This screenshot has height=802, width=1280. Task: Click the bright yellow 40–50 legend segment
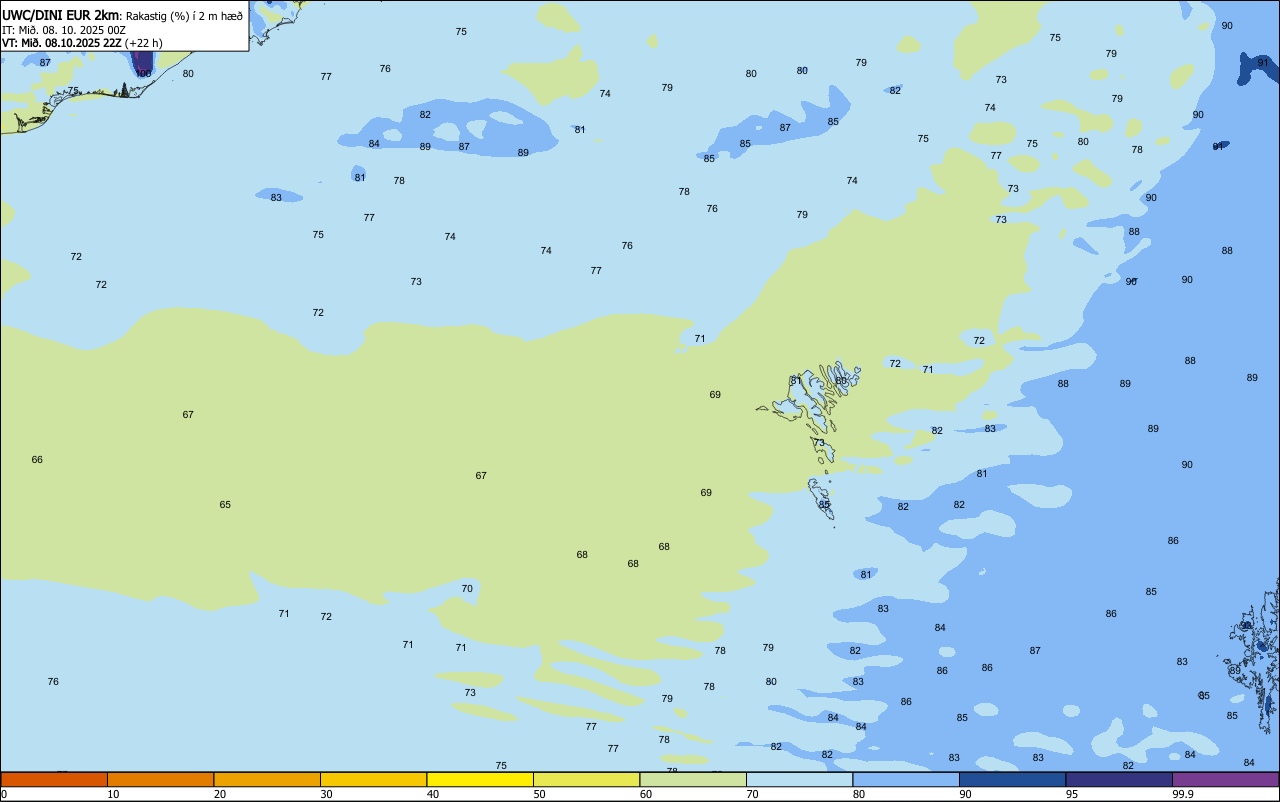(480, 779)
